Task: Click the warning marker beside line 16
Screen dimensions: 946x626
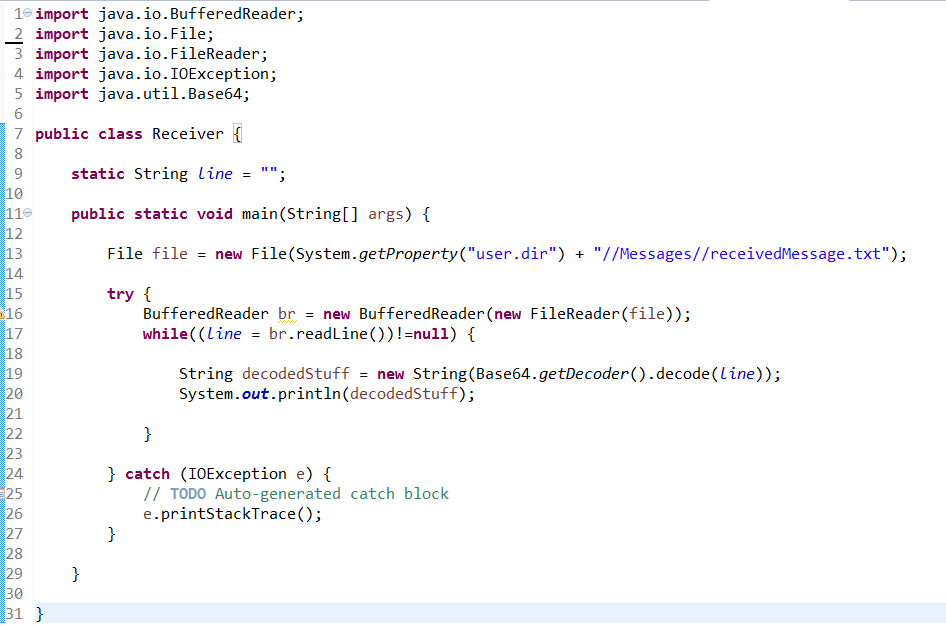Action: pyautogui.click(x=2, y=314)
